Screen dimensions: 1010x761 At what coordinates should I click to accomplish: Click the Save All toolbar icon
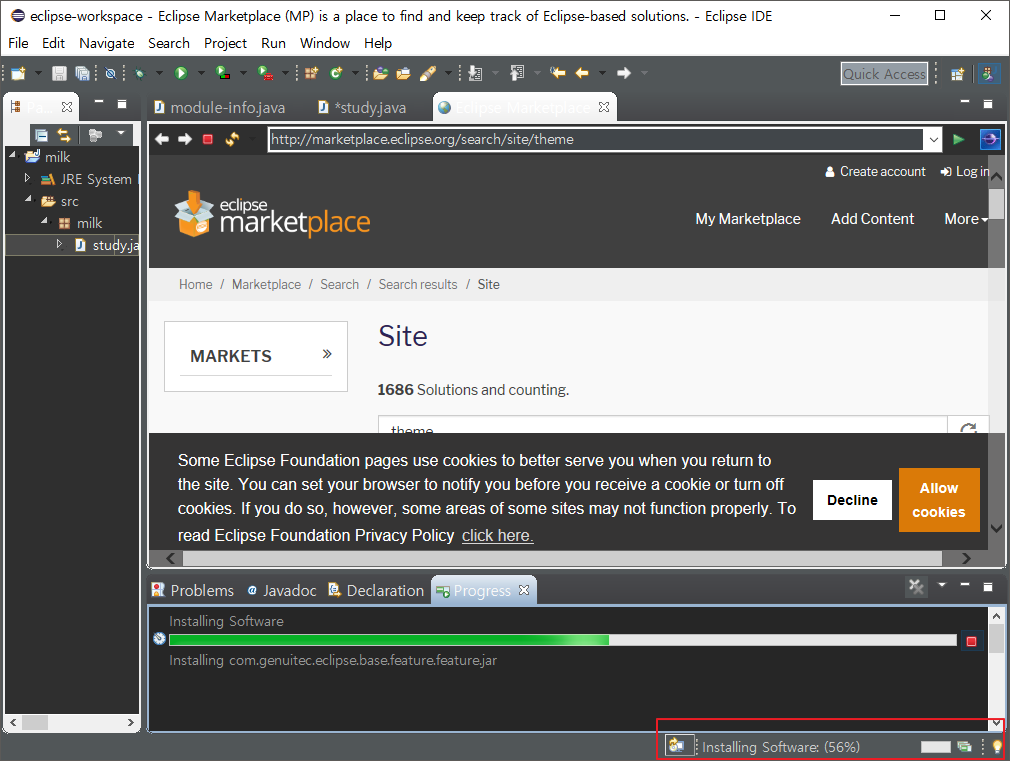click(x=82, y=73)
